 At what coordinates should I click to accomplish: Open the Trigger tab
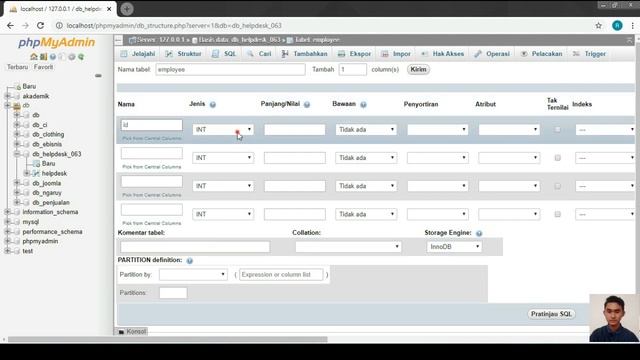(589, 54)
